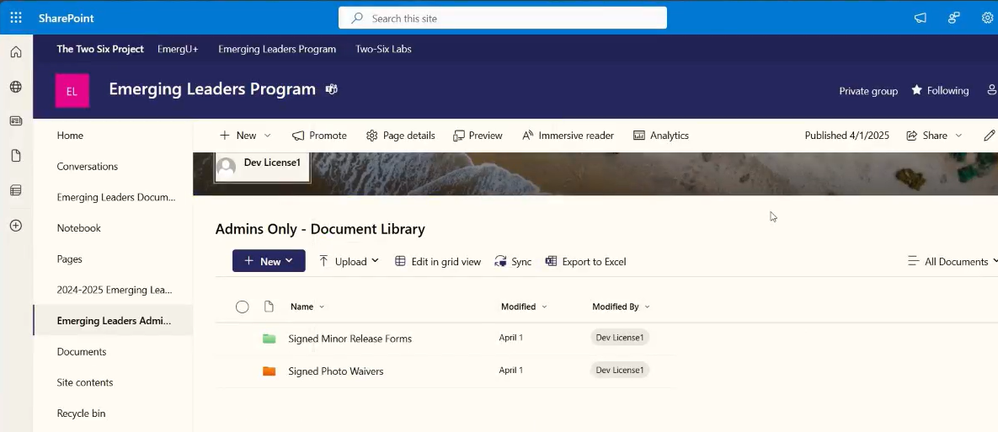
Task: Open My files page icon in rail
Action: tap(16, 155)
